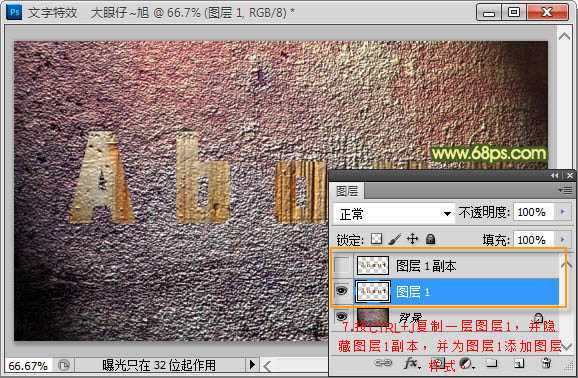Open fill slider arrow
The width and height of the screenshot is (578, 378).
point(563,240)
